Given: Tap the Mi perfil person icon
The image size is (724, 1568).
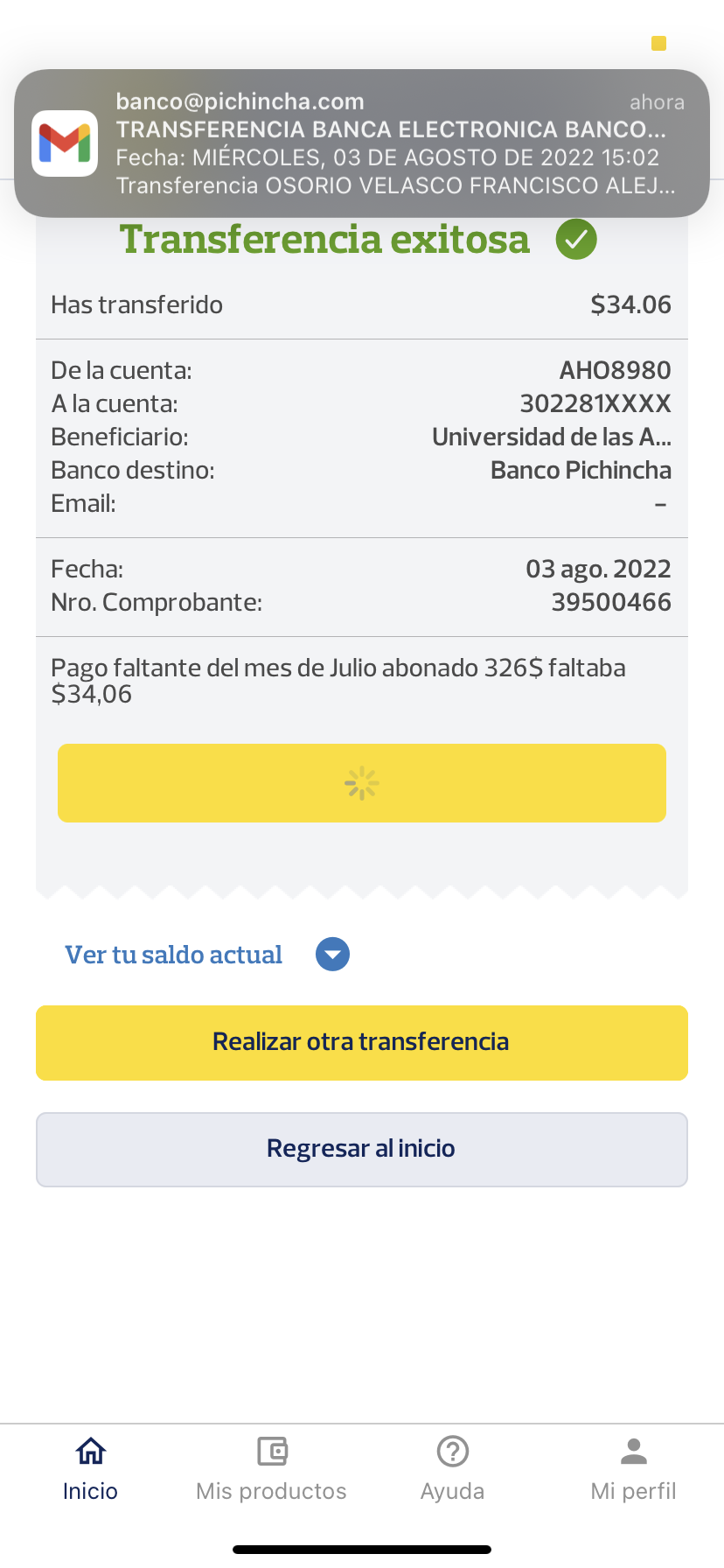Looking at the screenshot, I should click(633, 1452).
